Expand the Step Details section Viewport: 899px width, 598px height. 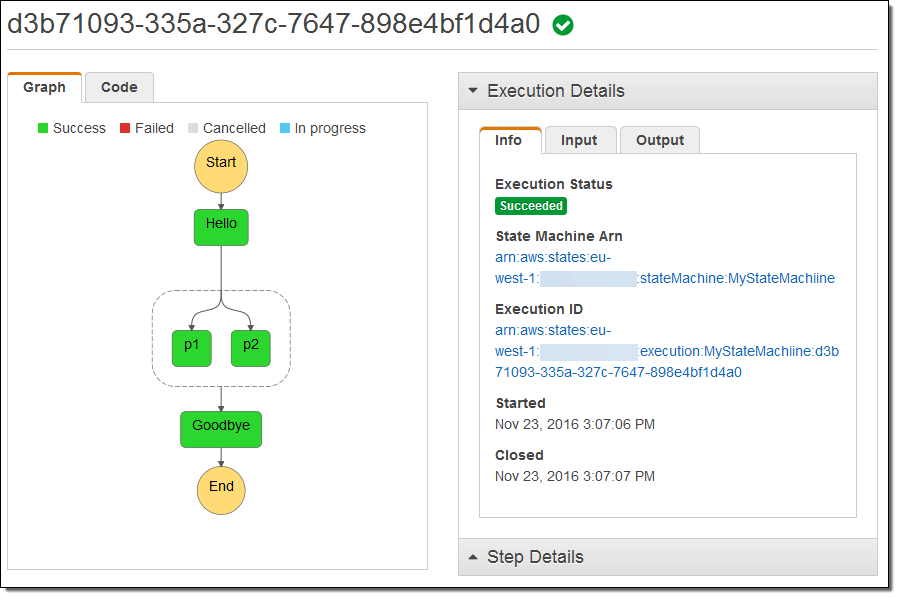pyautogui.click(x=473, y=557)
